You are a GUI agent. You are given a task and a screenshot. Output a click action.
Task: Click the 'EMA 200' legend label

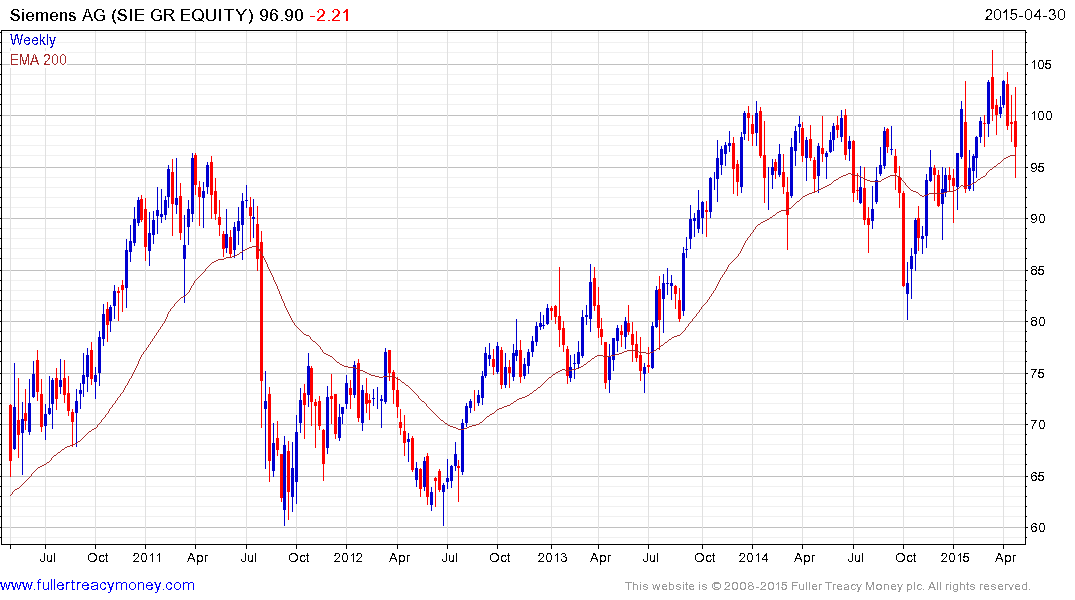[x=38, y=60]
